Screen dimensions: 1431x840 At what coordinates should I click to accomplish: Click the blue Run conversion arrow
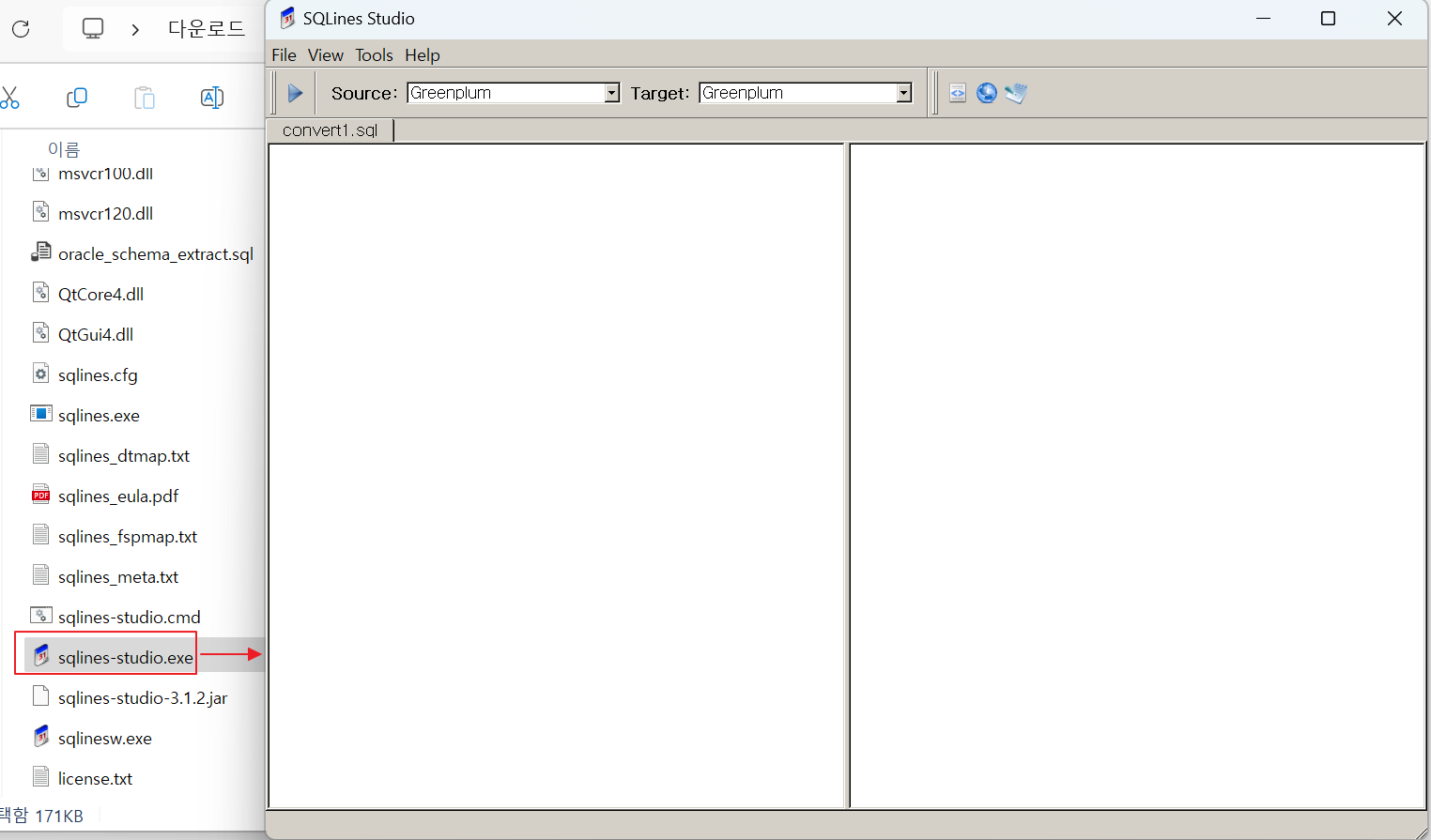(295, 93)
